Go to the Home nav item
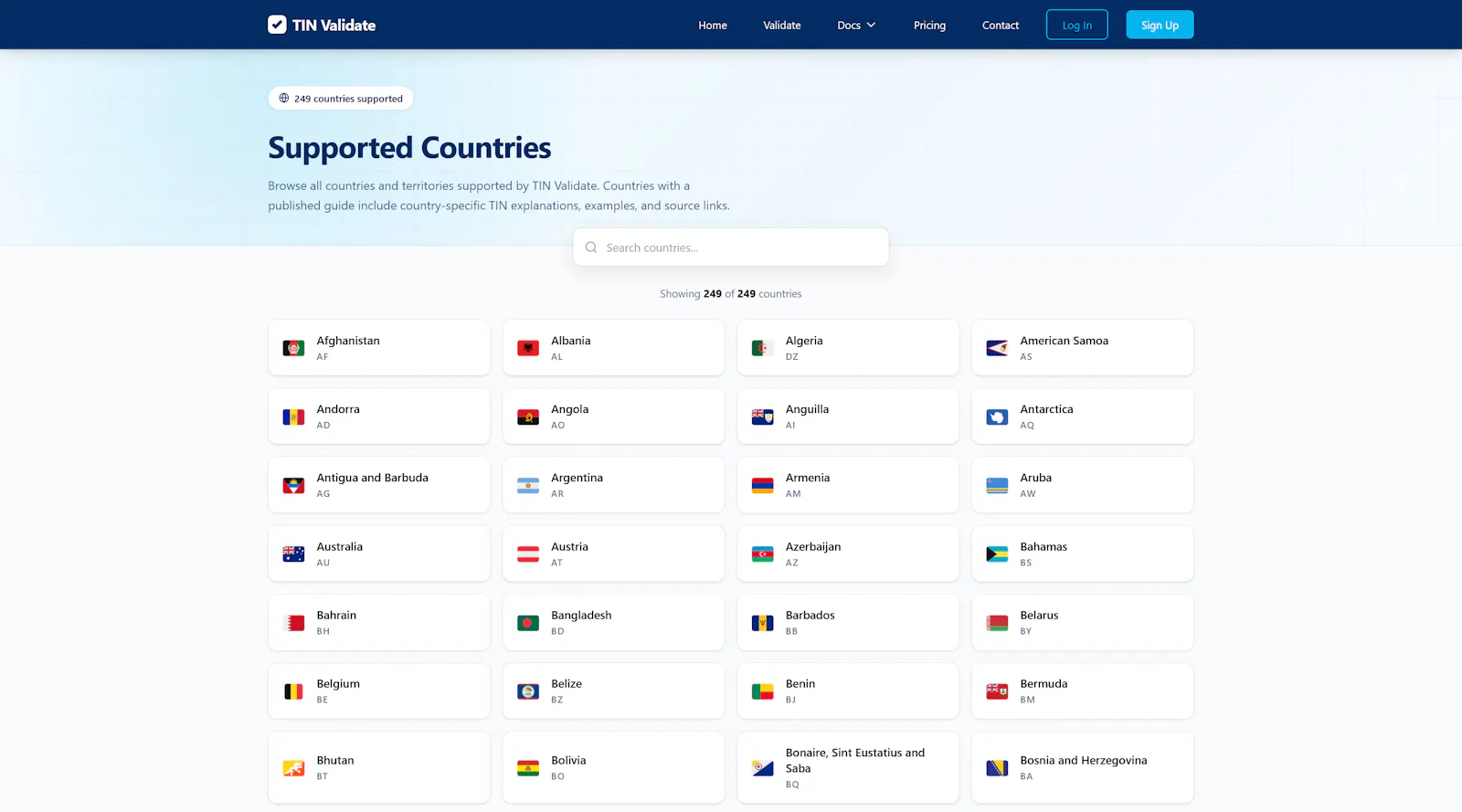Screen dimensions: 1462x812 (x=713, y=25)
